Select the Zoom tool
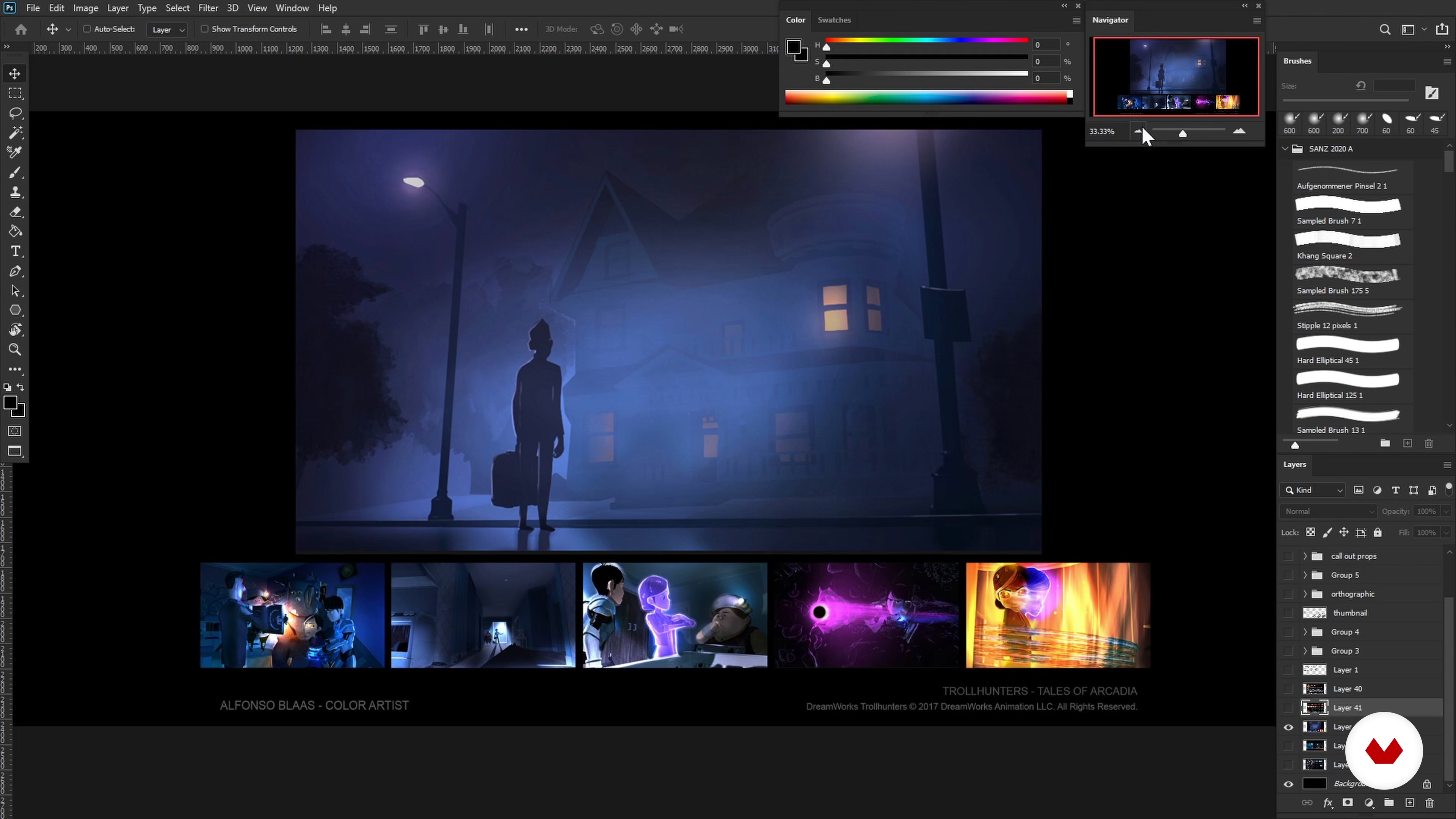This screenshot has width=1456, height=819. pyautogui.click(x=15, y=349)
